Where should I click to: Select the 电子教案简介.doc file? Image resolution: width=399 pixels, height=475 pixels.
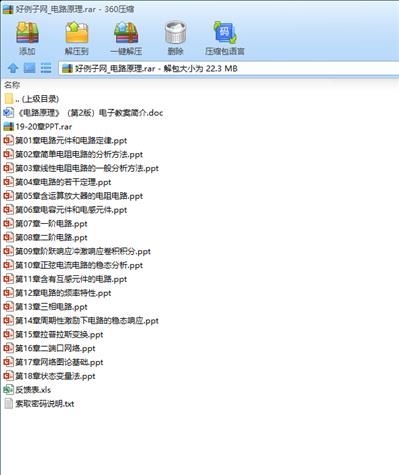(x=83, y=113)
